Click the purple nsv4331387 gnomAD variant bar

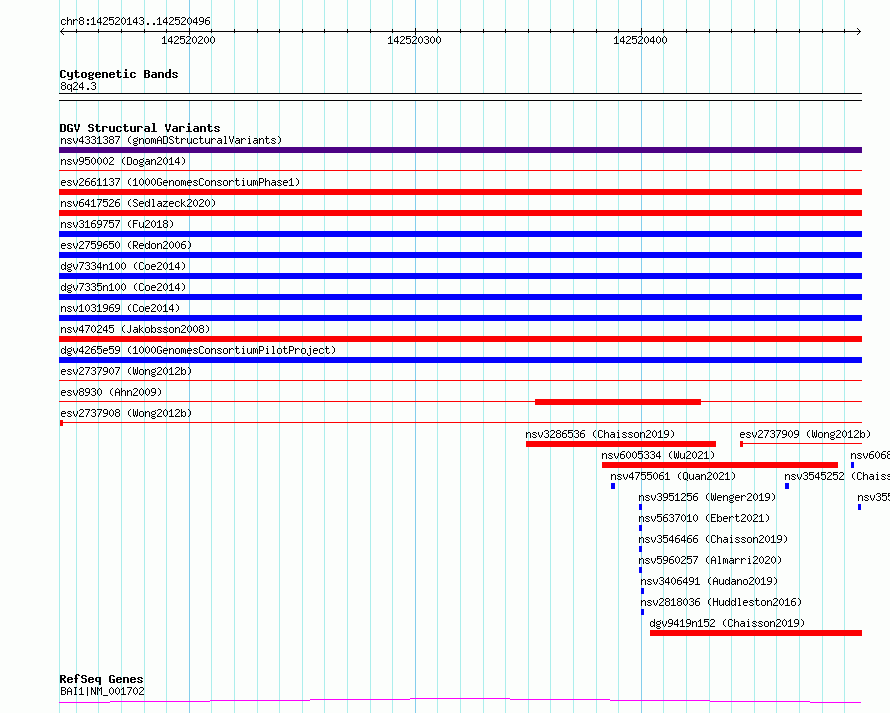(460, 150)
